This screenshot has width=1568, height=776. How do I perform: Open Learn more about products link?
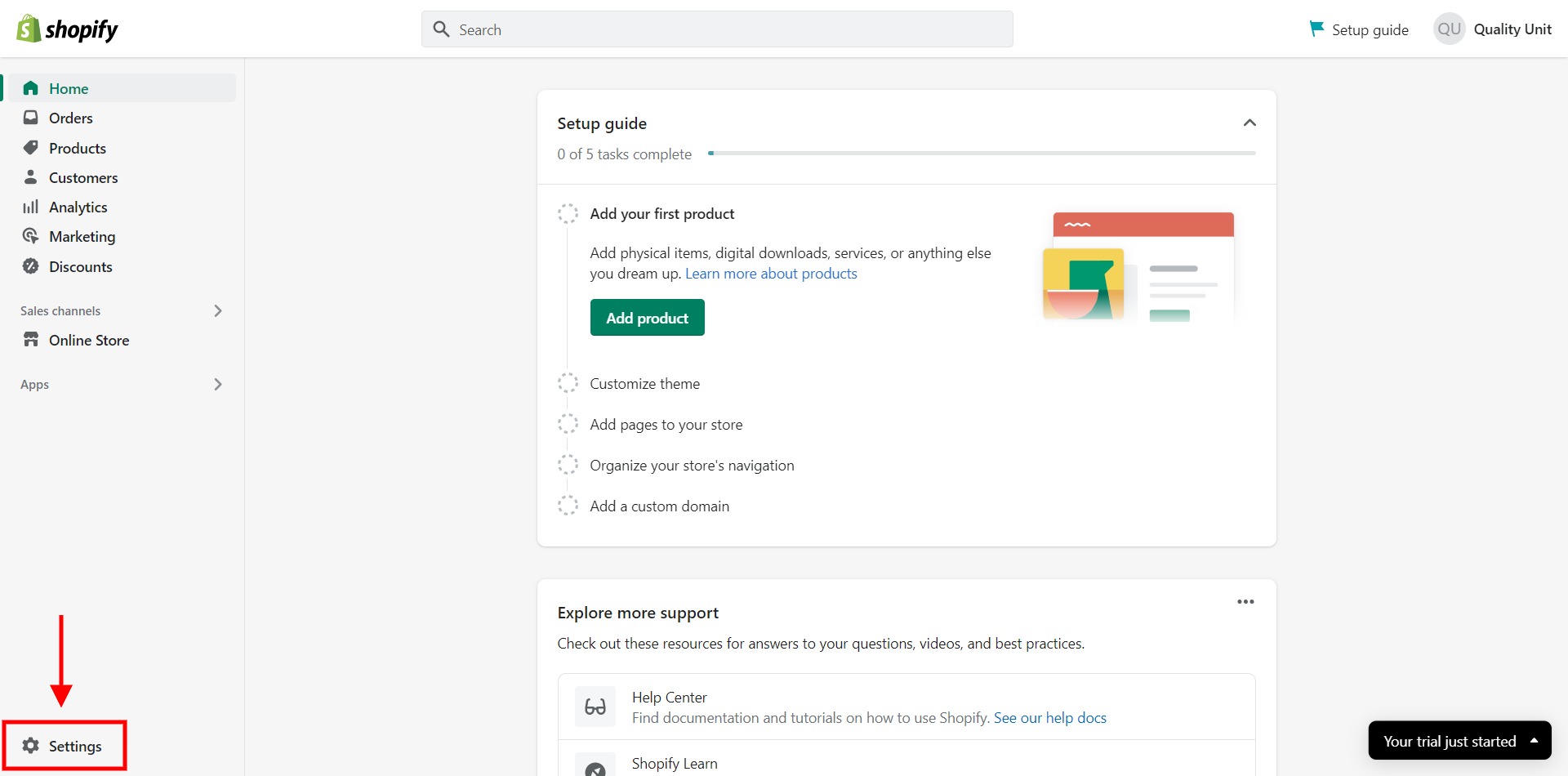coord(770,274)
